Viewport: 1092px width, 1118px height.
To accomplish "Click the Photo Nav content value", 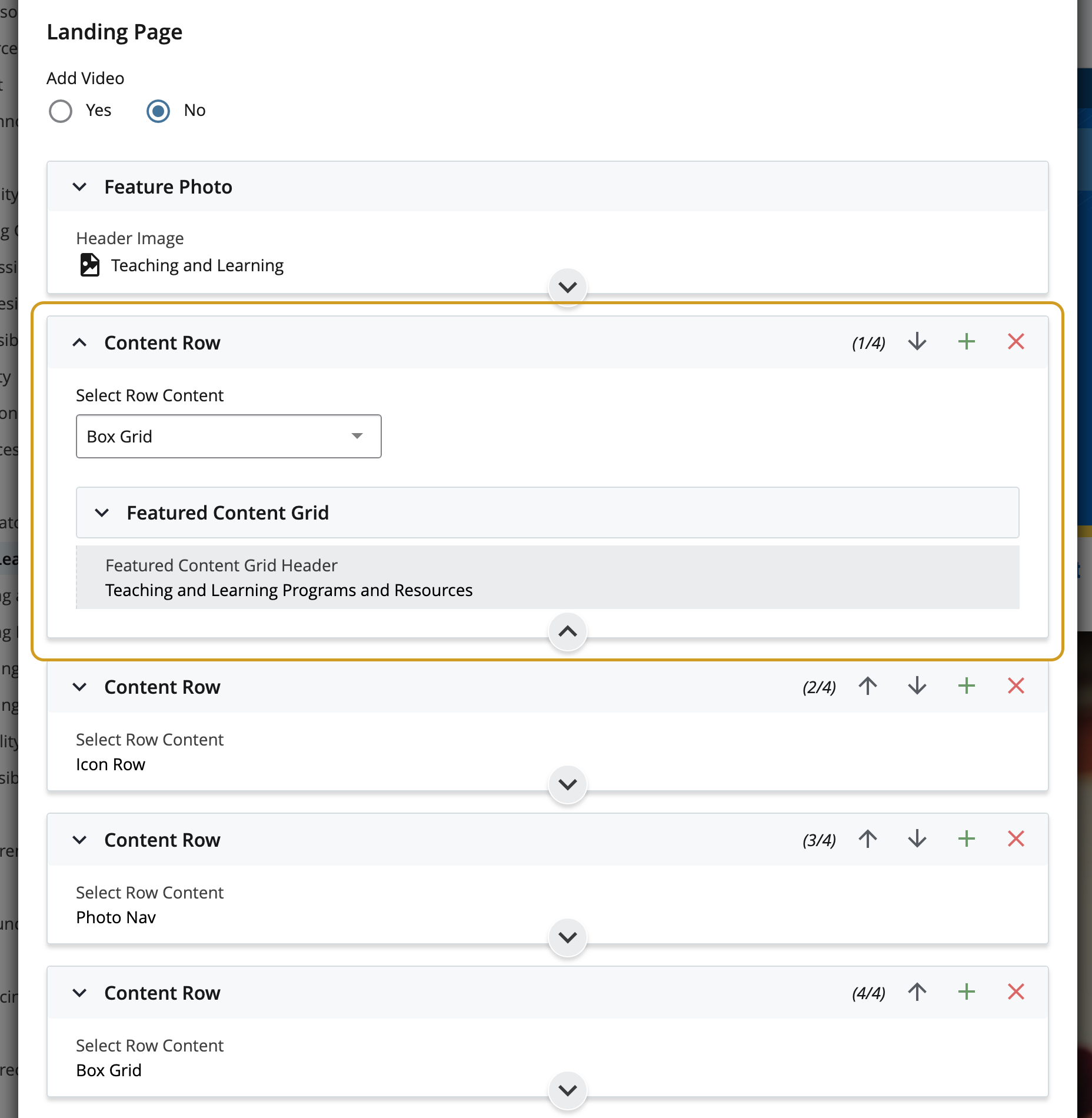I will pyautogui.click(x=116, y=917).
